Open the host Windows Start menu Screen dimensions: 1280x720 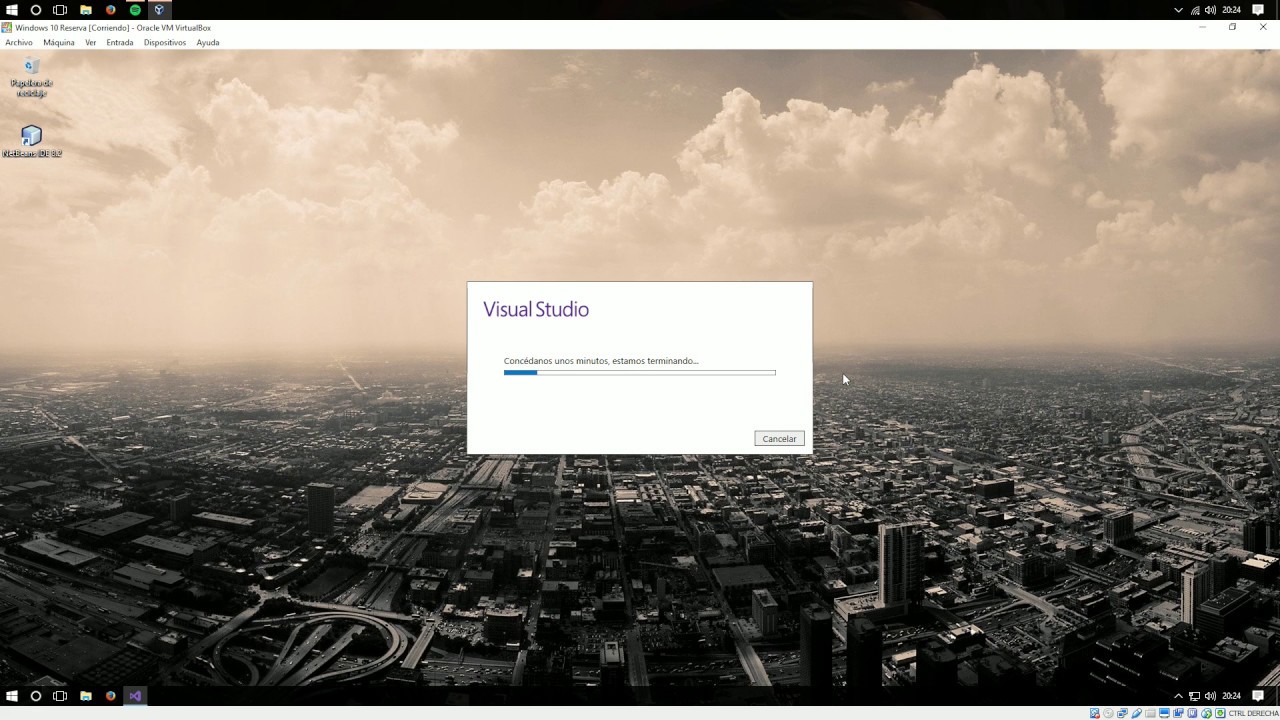pos(12,10)
